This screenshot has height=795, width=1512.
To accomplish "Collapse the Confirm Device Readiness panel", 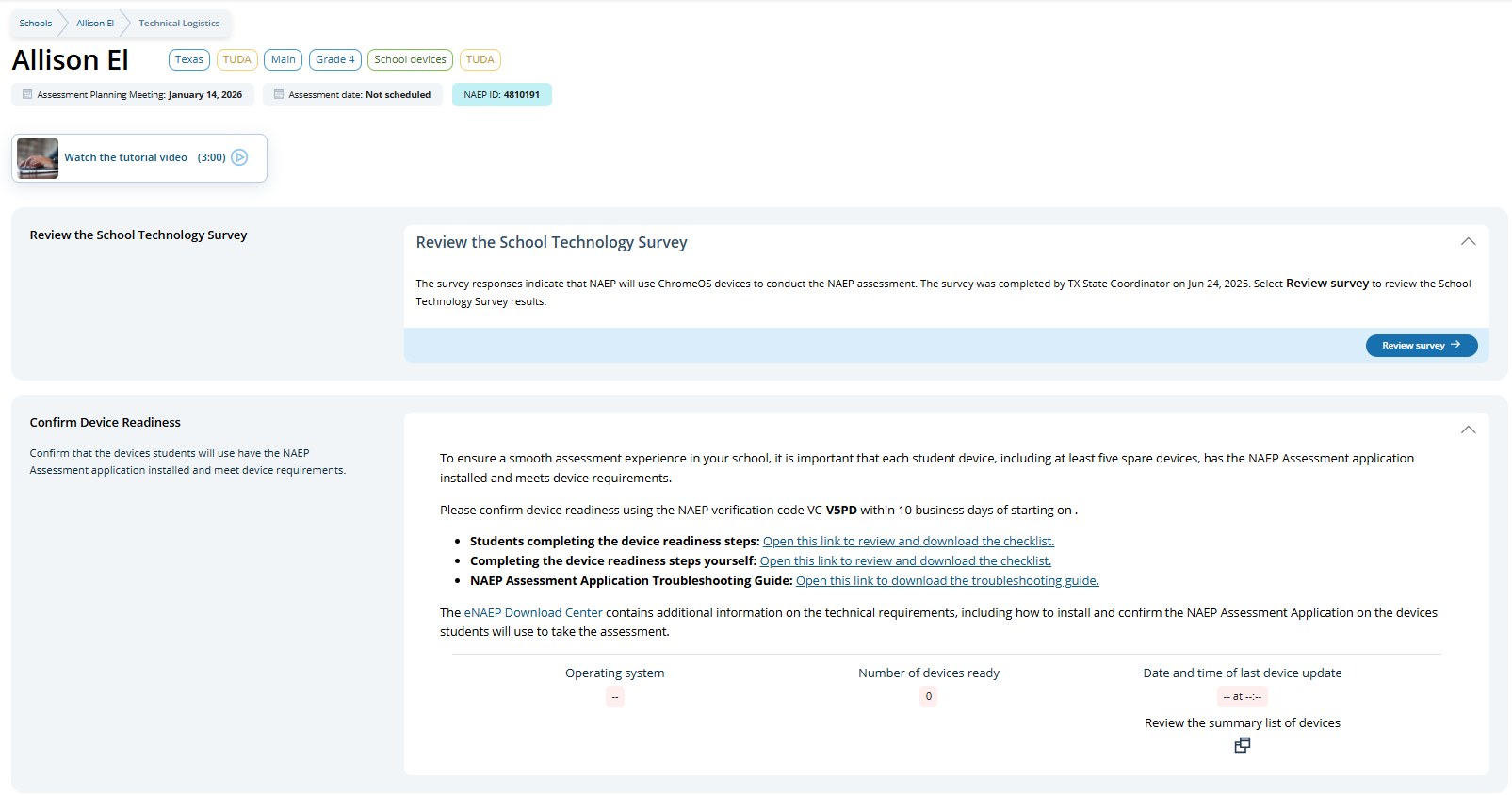I will tap(1468, 430).
